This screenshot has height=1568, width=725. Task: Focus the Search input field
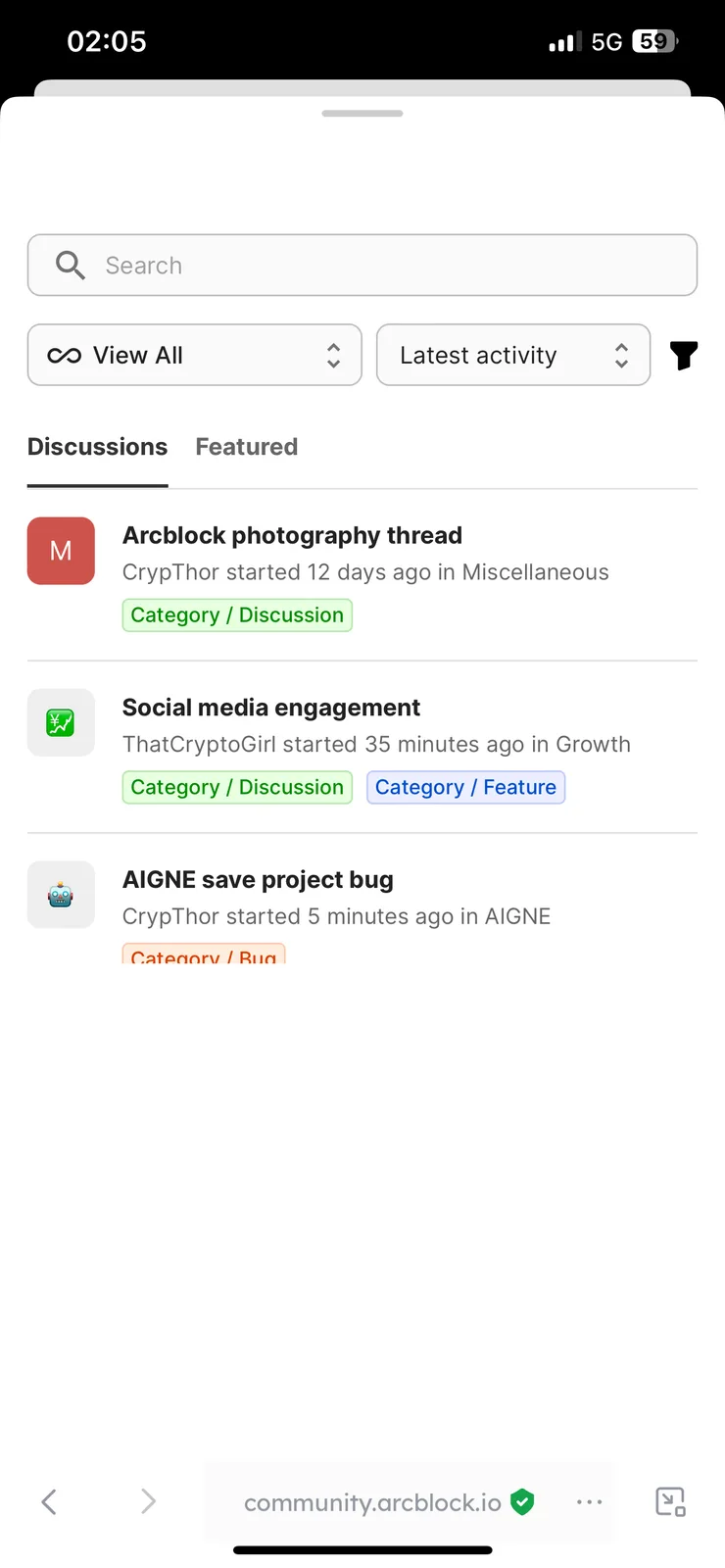(x=362, y=265)
